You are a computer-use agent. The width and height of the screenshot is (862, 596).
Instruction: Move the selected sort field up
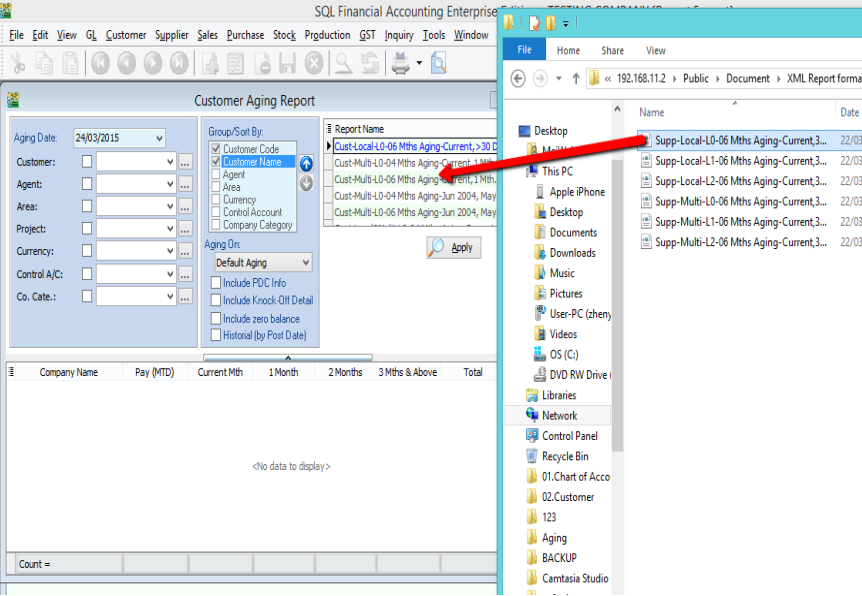[306, 164]
